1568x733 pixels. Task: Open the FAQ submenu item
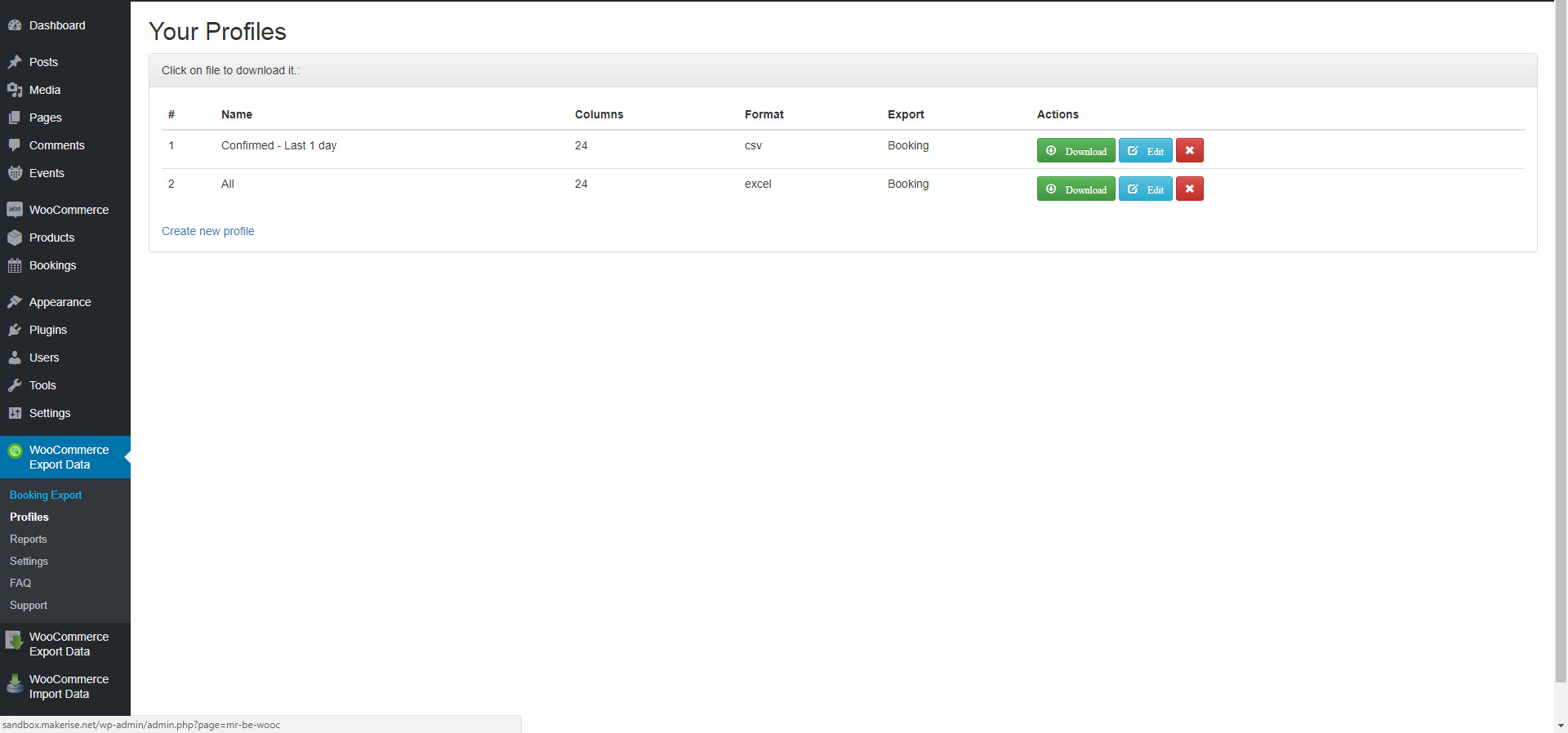20,583
